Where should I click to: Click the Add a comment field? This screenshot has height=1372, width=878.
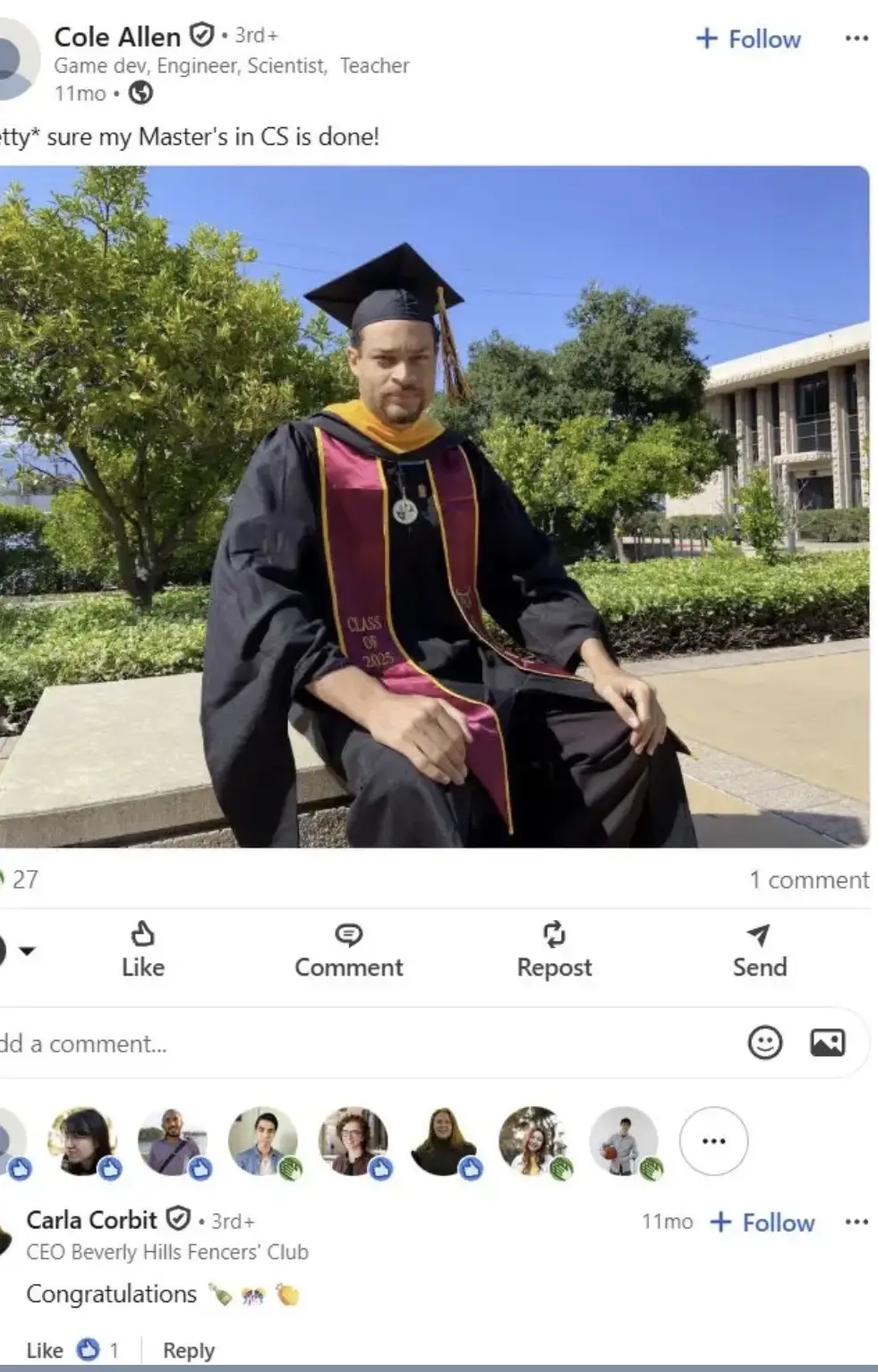(367, 1043)
